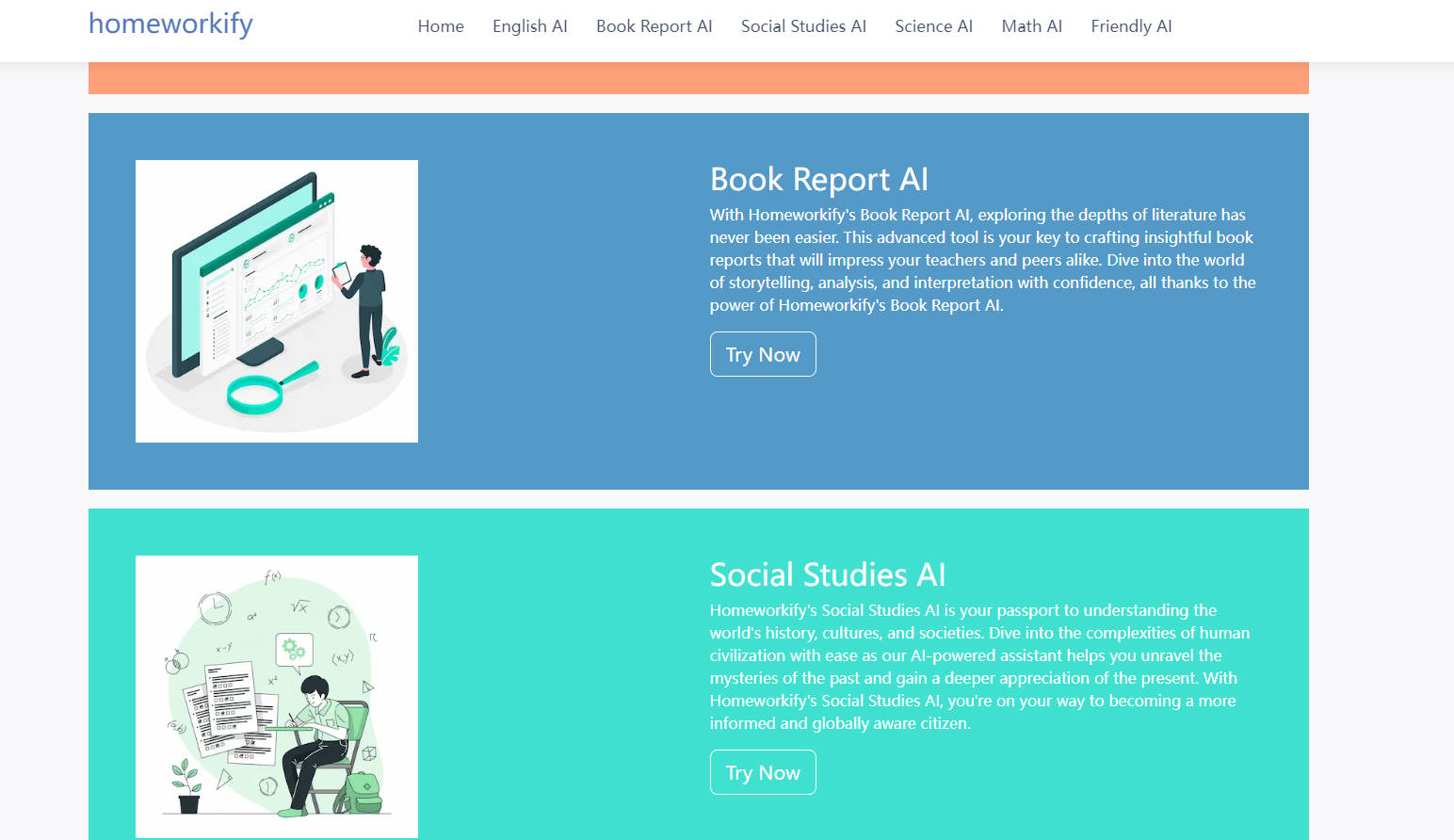This screenshot has width=1454, height=840.
Task: Open English AI from the navigation bar
Action: (529, 26)
